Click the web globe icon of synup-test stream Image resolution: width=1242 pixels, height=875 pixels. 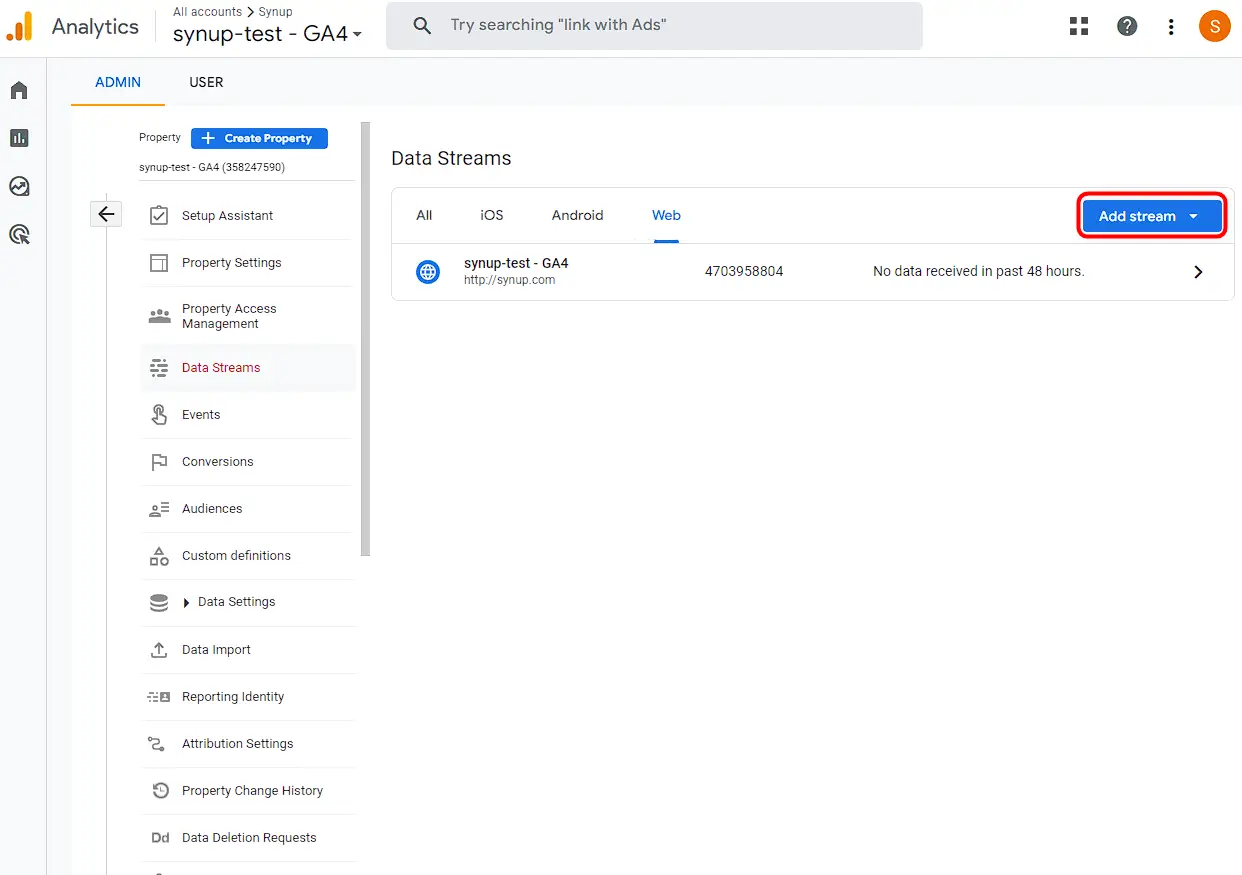(x=428, y=271)
